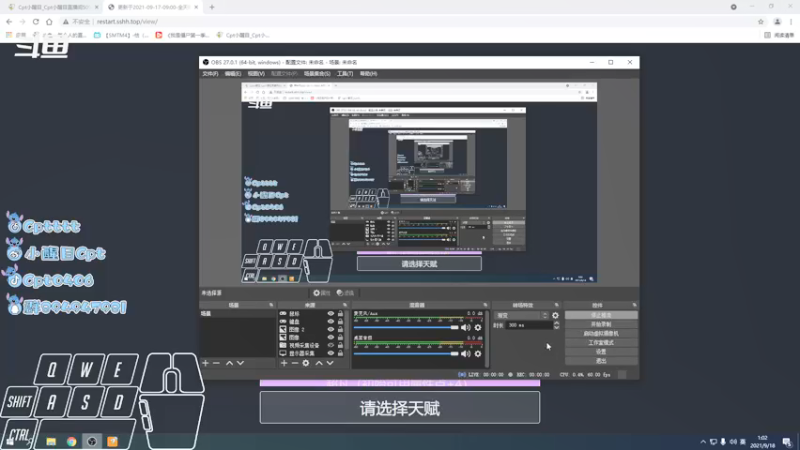This screenshot has height=450, width=800.
Task: Remove the selected scene with the minus icon
Action: (x=216, y=363)
